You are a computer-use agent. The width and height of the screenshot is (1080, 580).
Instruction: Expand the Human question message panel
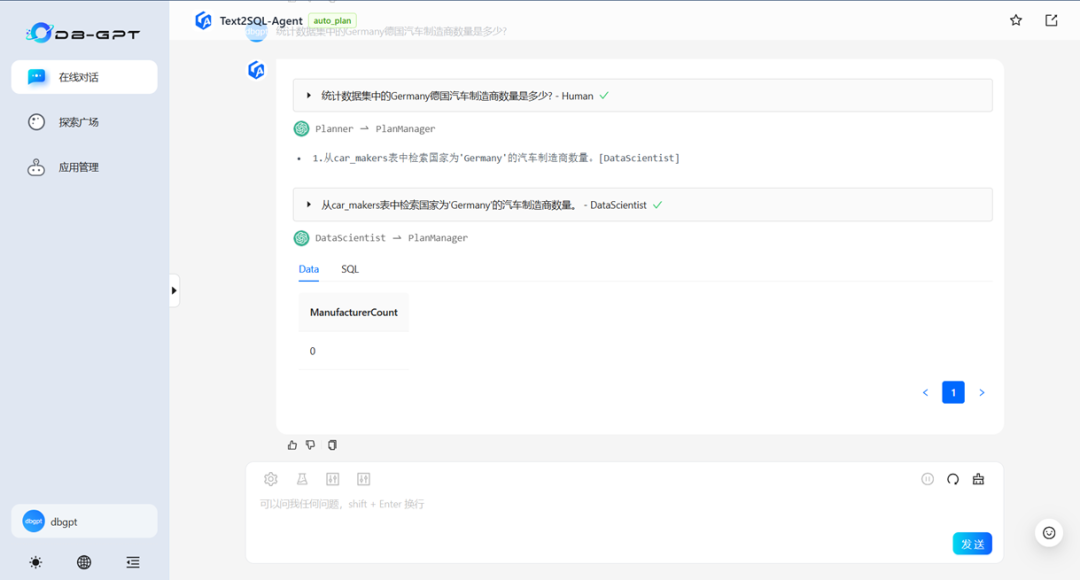point(643,96)
